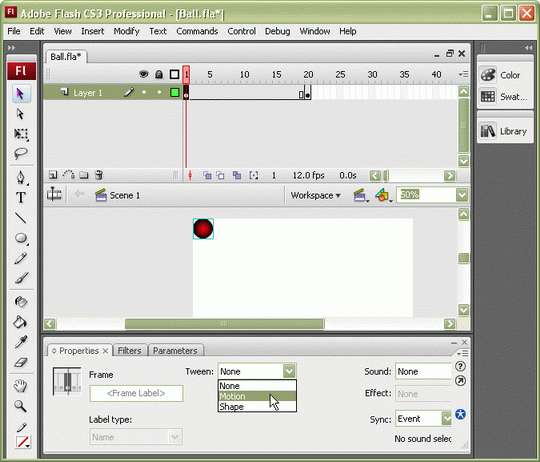The height and width of the screenshot is (462, 540).
Task: Select the Text tool
Action: pyautogui.click(x=21, y=198)
